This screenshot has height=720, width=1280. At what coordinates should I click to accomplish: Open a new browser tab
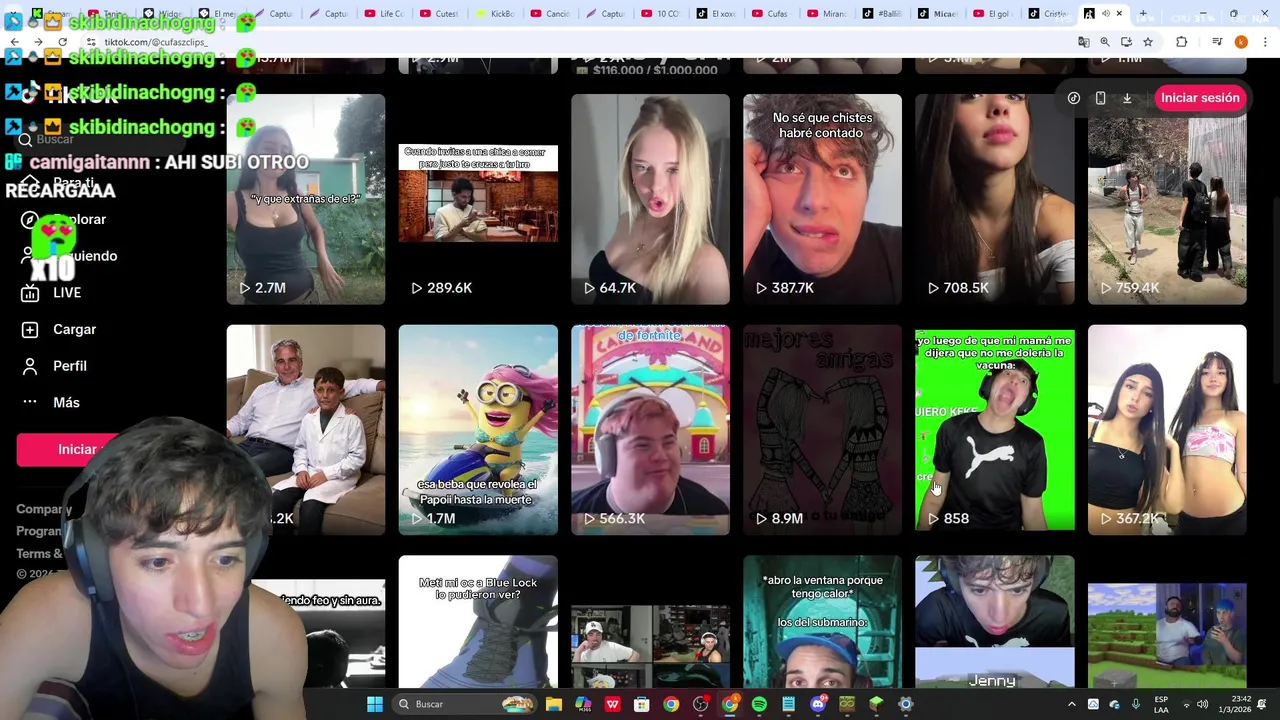click(x=1143, y=14)
